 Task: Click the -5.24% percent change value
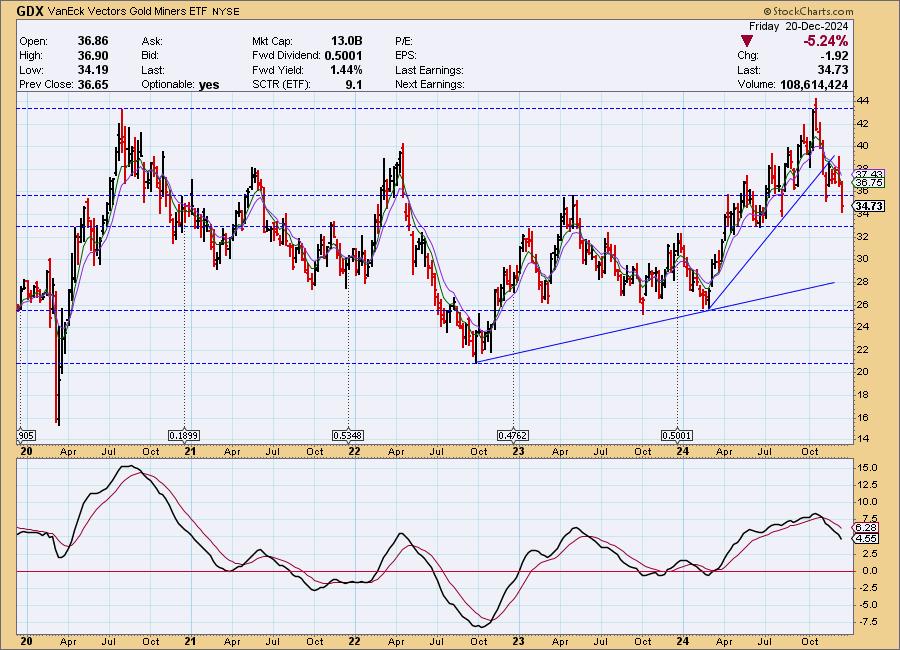point(825,41)
